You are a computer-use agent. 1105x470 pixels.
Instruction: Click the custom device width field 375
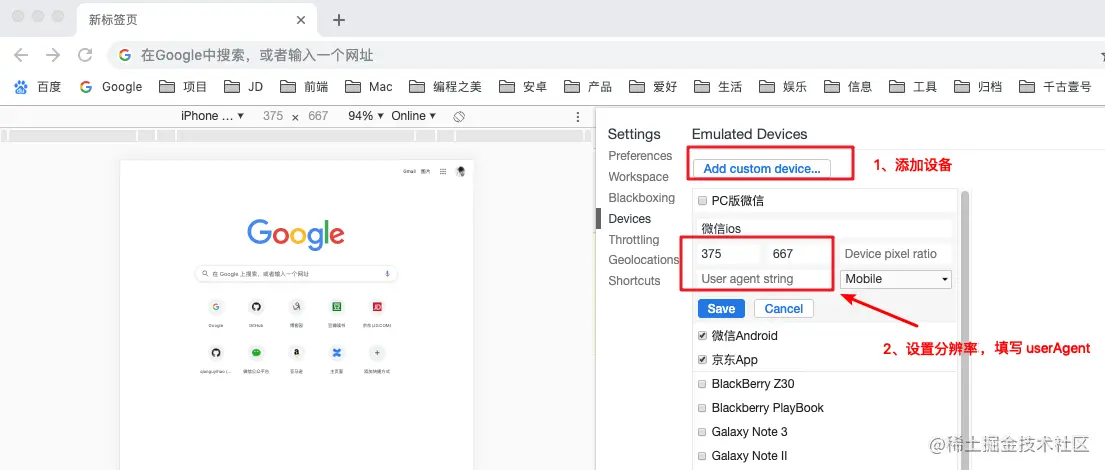point(728,254)
